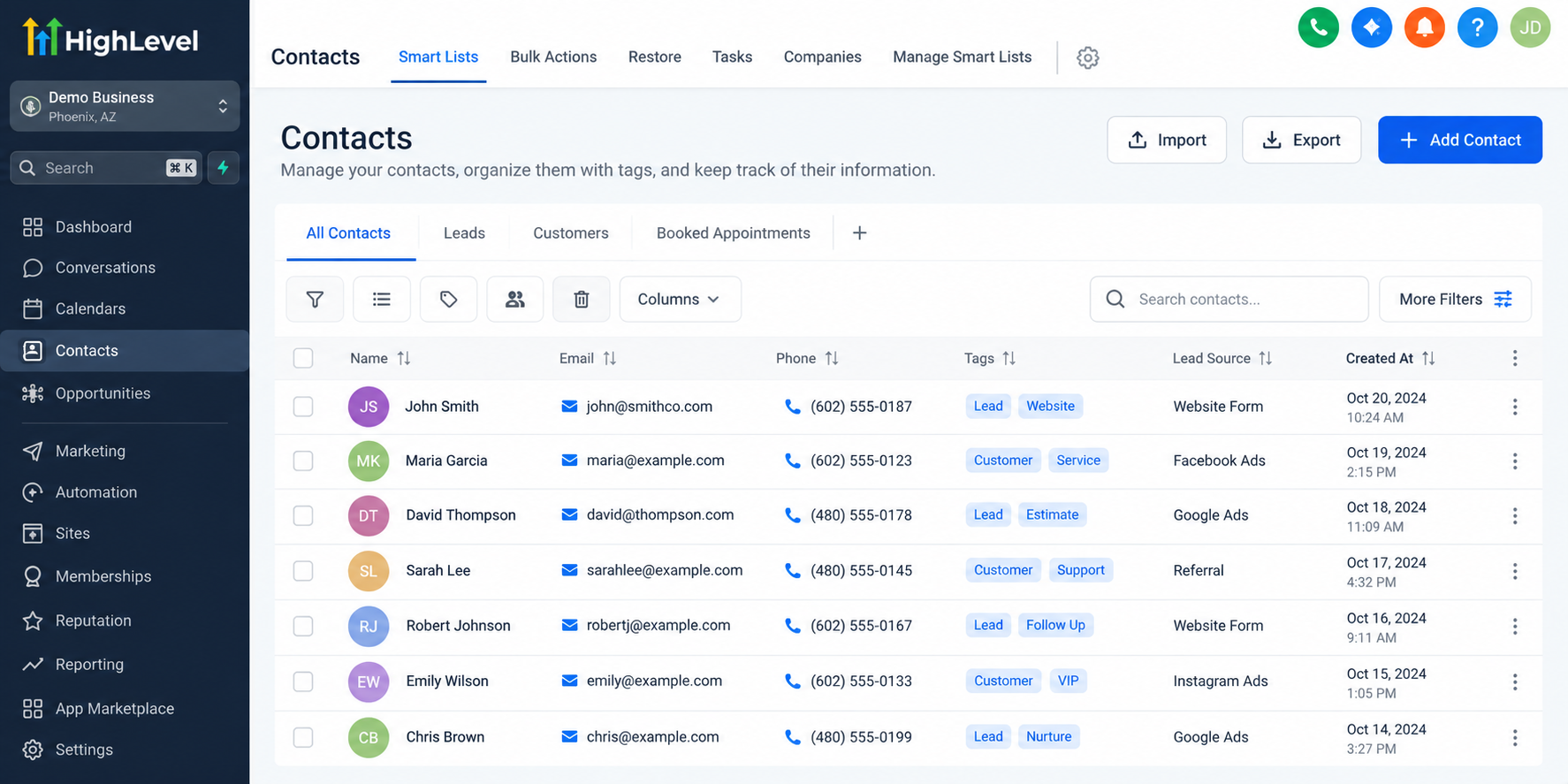This screenshot has width=1568, height=784.
Task: Check the box for Emily Wilson
Action: pos(303,681)
